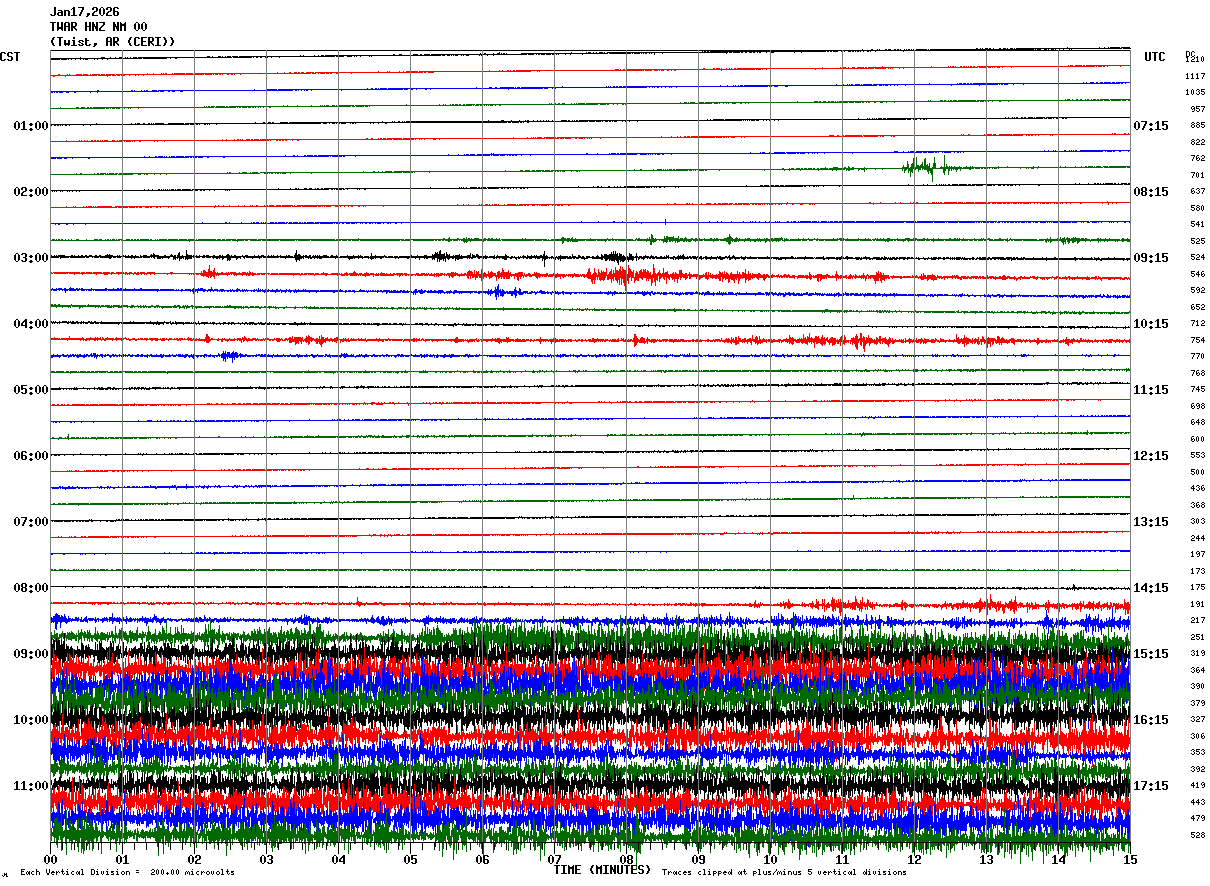The height and width of the screenshot is (886, 1210).
Task: Select the 10:00 CST row label
Action: [30, 720]
